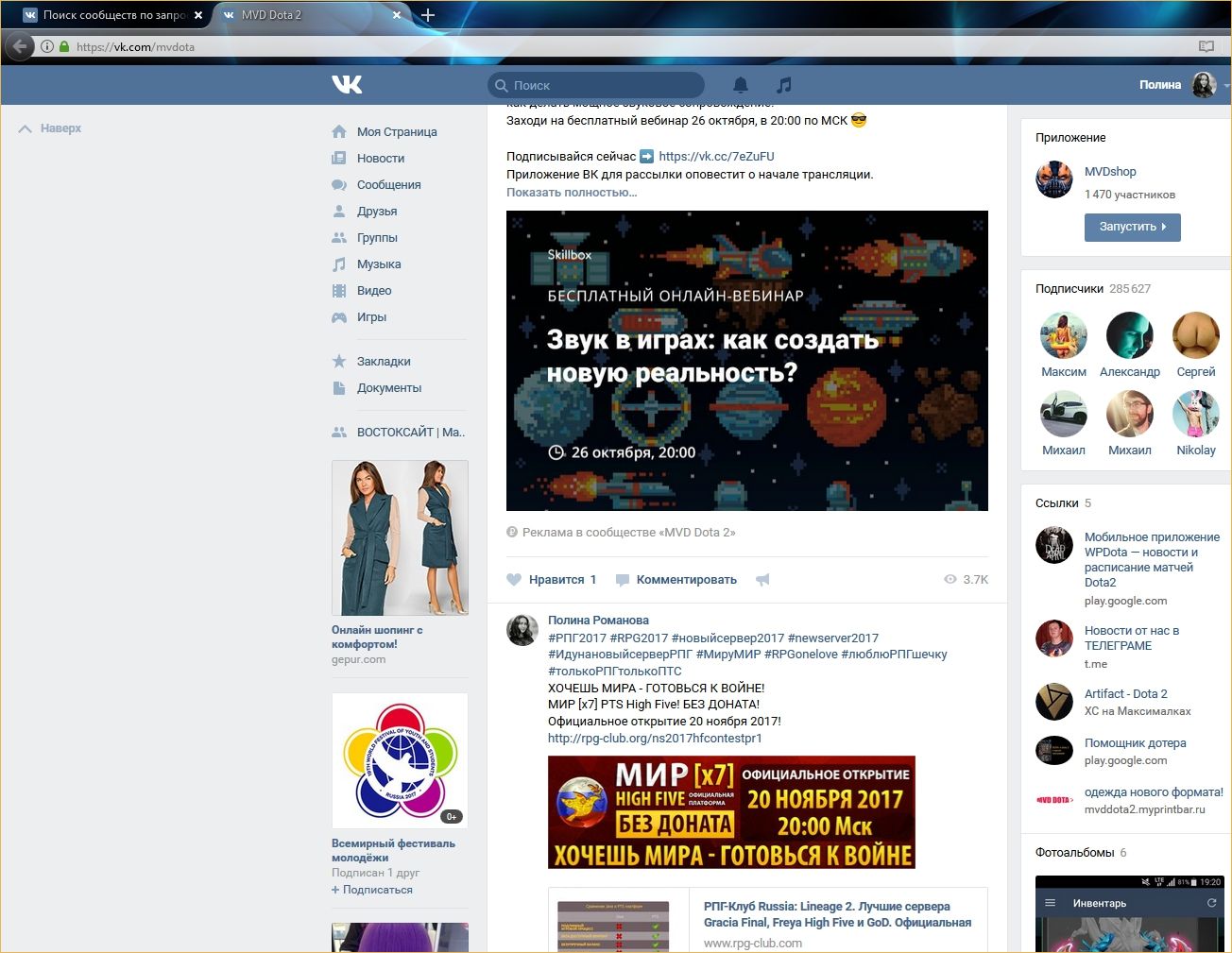Click gamepad icon beside Игры
Viewport: 1232px width, 953px height.
click(x=339, y=317)
